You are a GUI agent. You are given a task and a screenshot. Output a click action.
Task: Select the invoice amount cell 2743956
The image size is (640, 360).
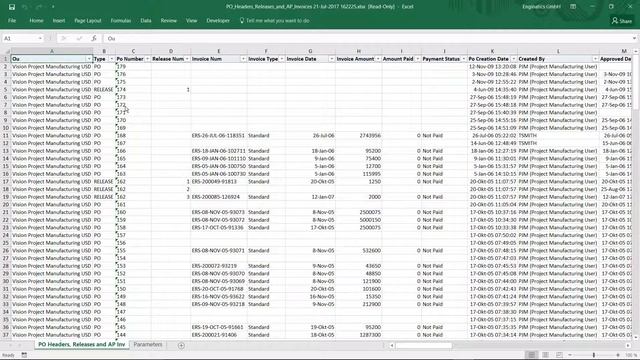click(358, 136)
